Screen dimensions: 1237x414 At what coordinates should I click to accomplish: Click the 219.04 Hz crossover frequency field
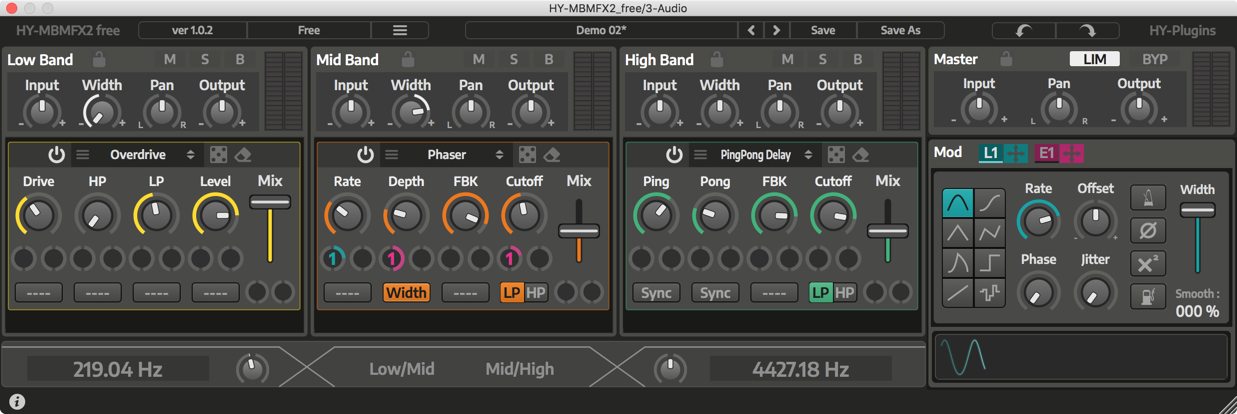(118, 369)
